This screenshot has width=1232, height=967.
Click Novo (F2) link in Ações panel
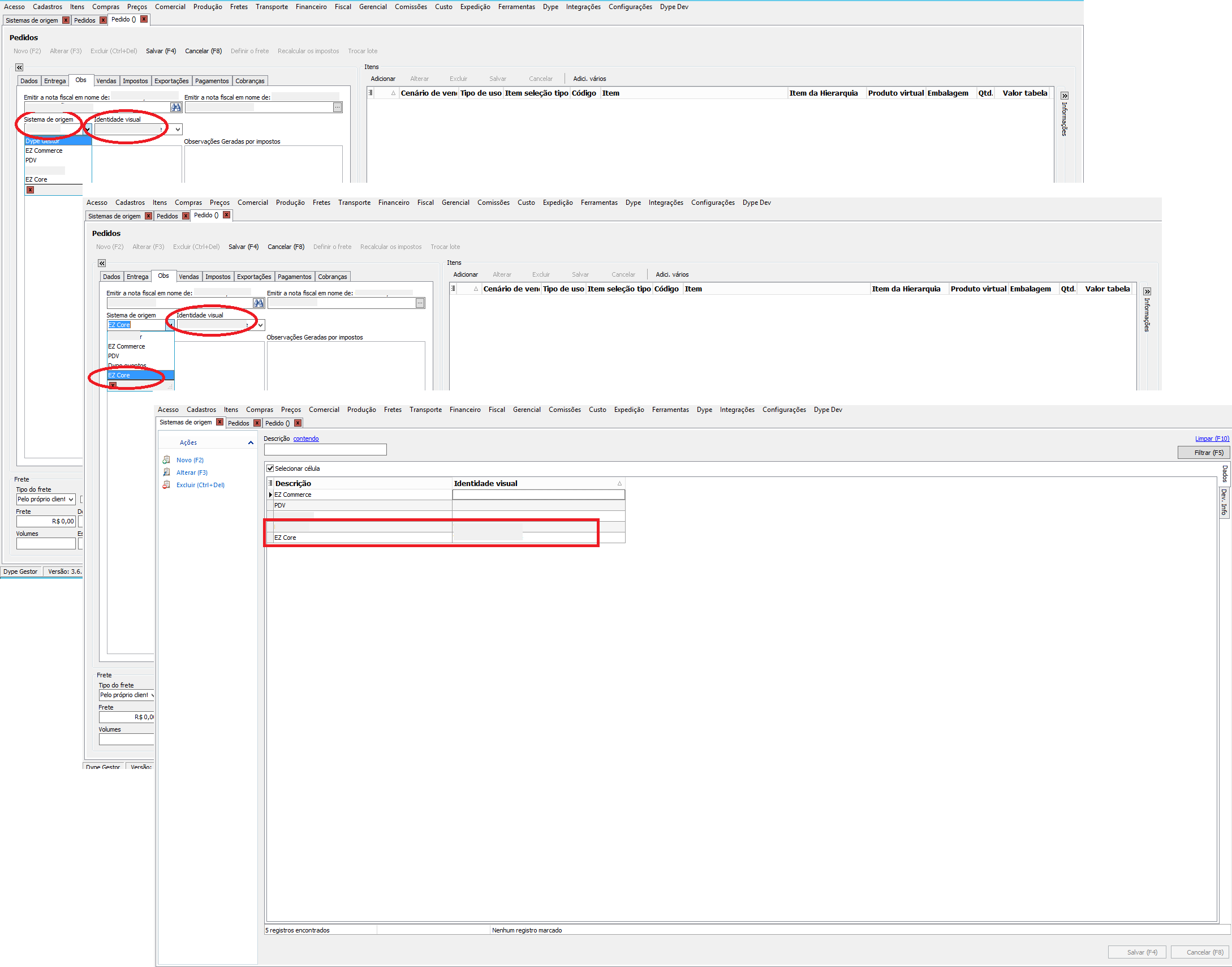tap(189, 460)
